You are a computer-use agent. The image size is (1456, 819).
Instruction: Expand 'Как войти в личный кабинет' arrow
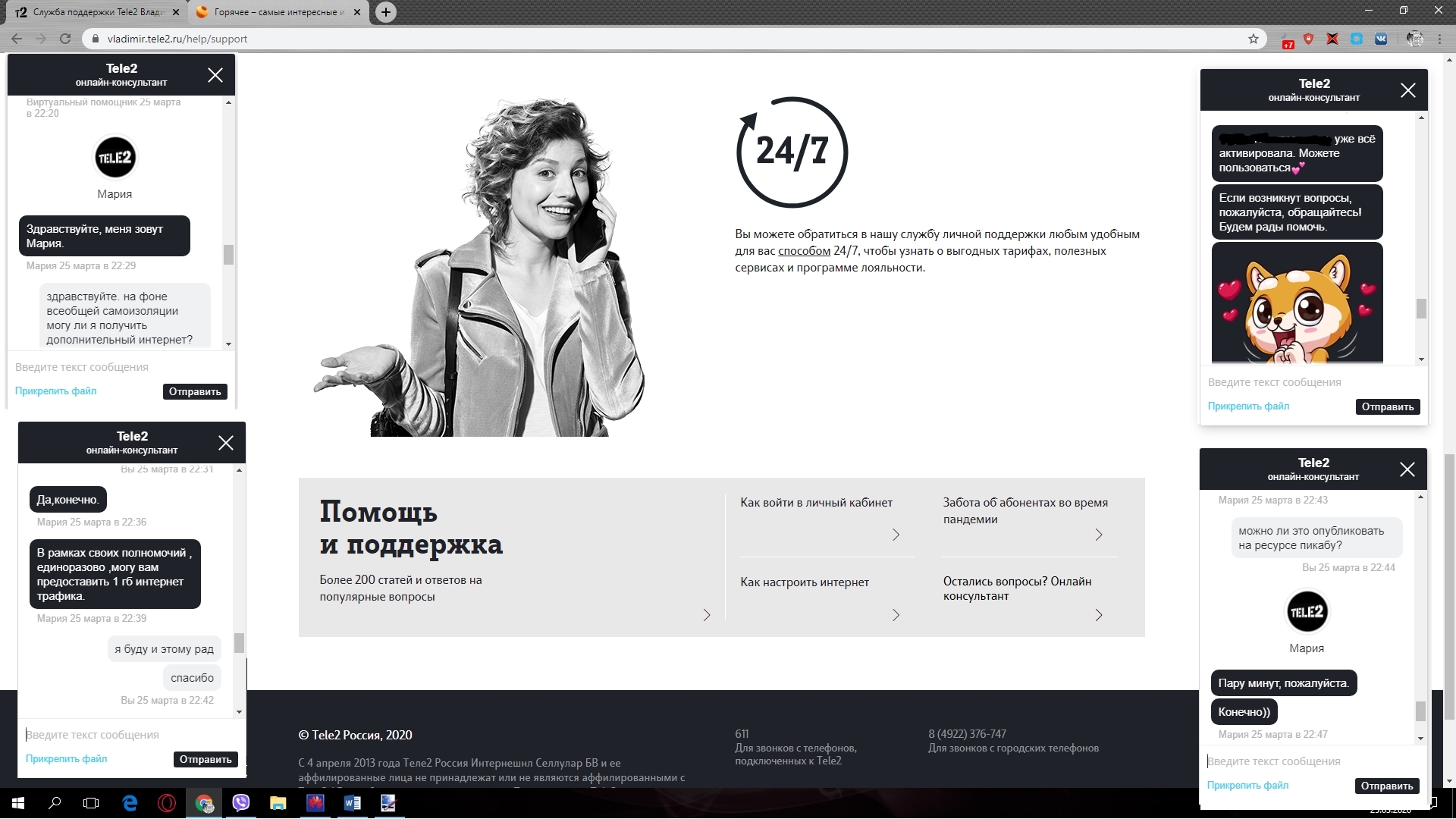coord(896,535)
